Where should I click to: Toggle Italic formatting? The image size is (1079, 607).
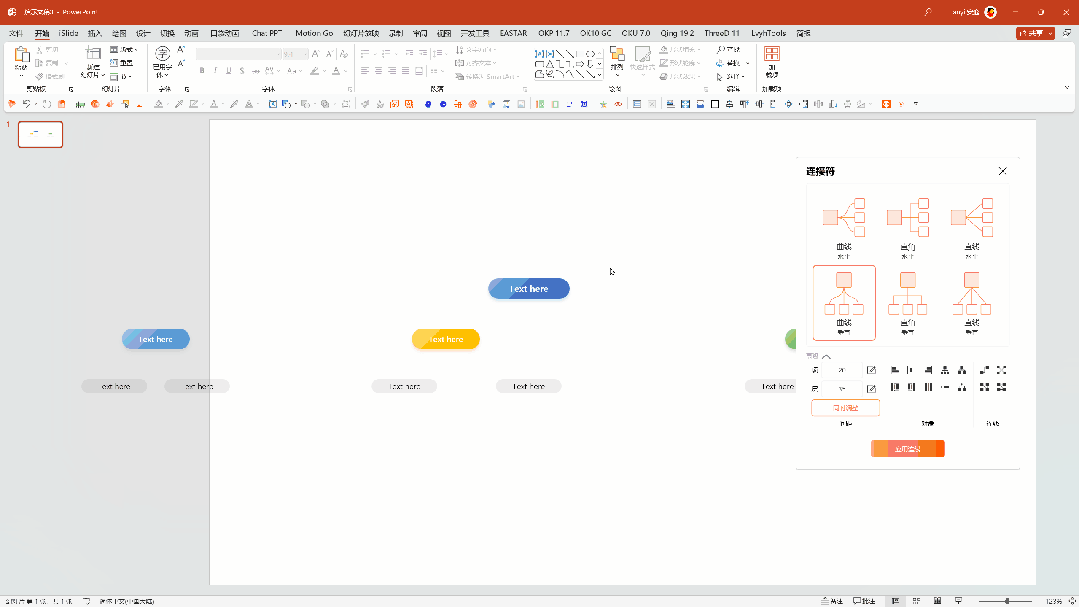tap(215, 70)
